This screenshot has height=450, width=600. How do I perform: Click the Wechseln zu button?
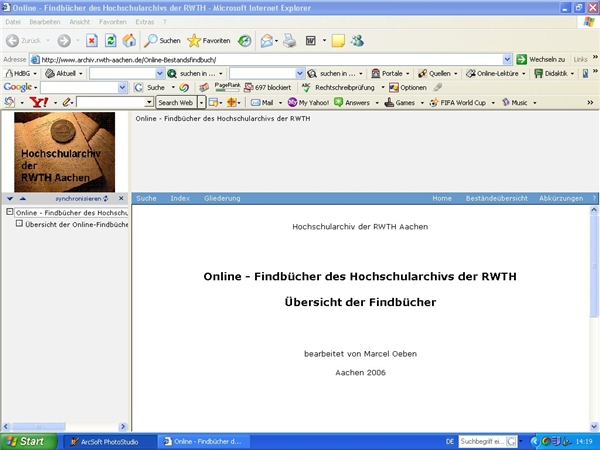tap(541, 59)
